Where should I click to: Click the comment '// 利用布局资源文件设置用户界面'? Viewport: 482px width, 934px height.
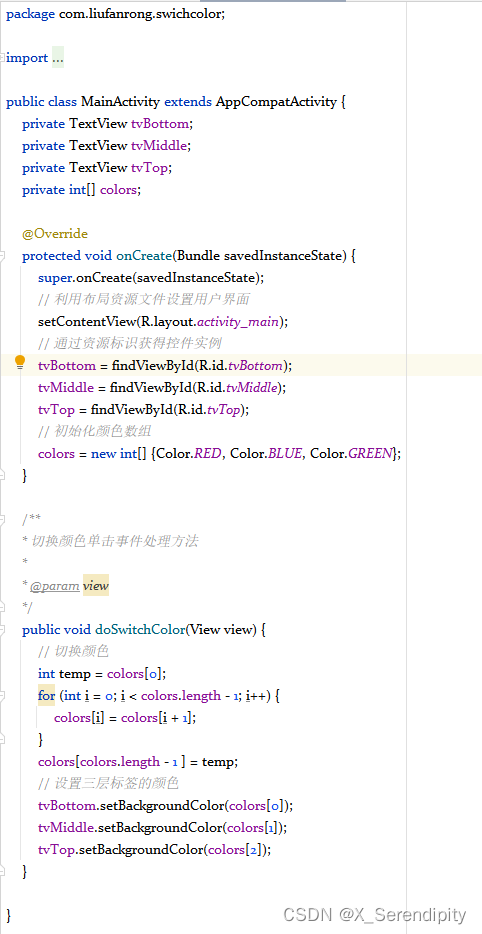[x=144, y=300]
